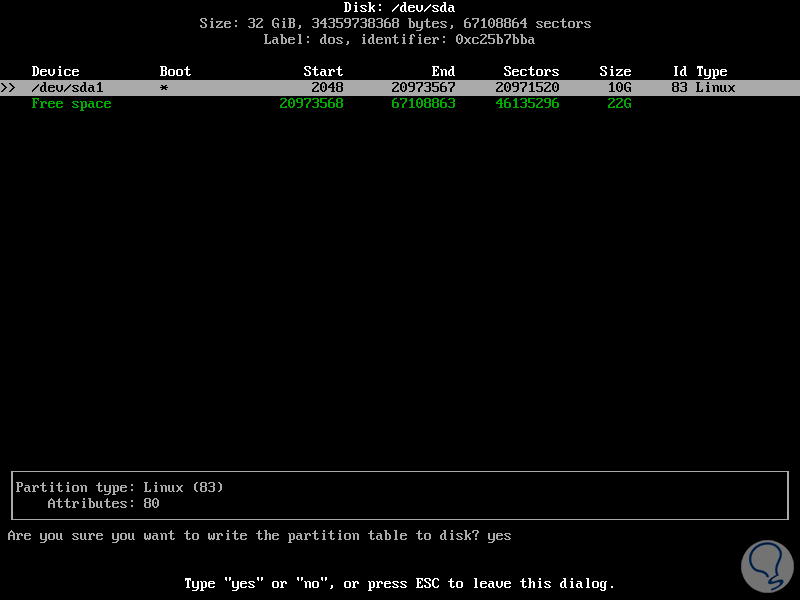Screen dimensions: 800x600
Task: Click the 10G size value
Action: pyautogui.click(x=619, y=88)
